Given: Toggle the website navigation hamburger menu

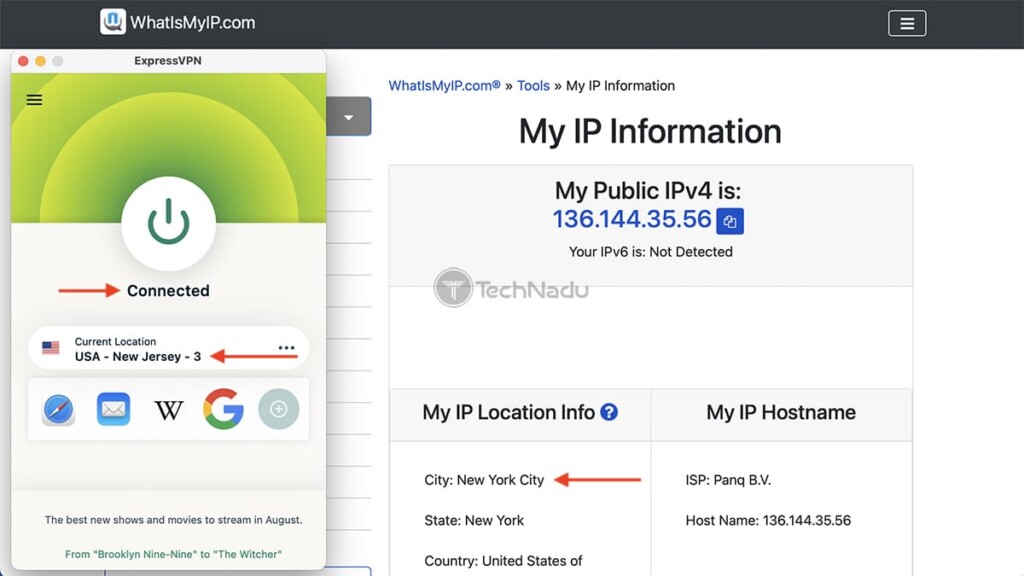Looking at the screenshot, I should click(907, 24).
